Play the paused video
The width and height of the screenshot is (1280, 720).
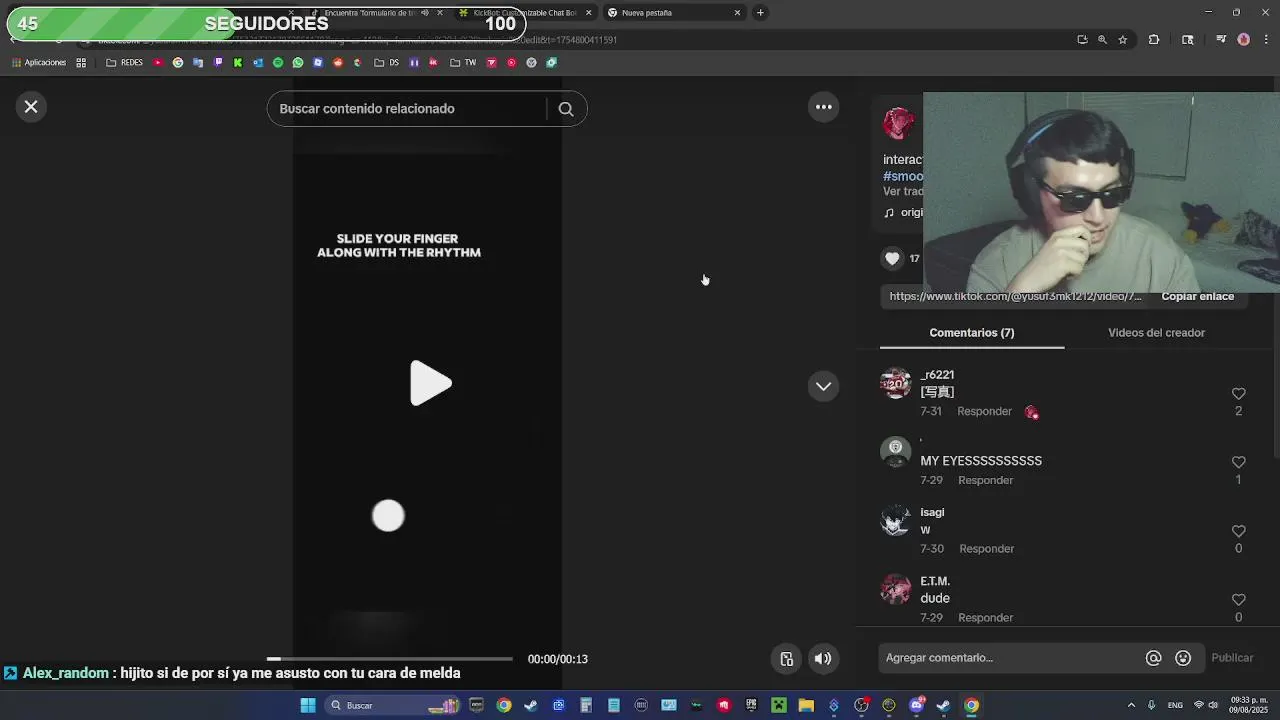point(431,384)
